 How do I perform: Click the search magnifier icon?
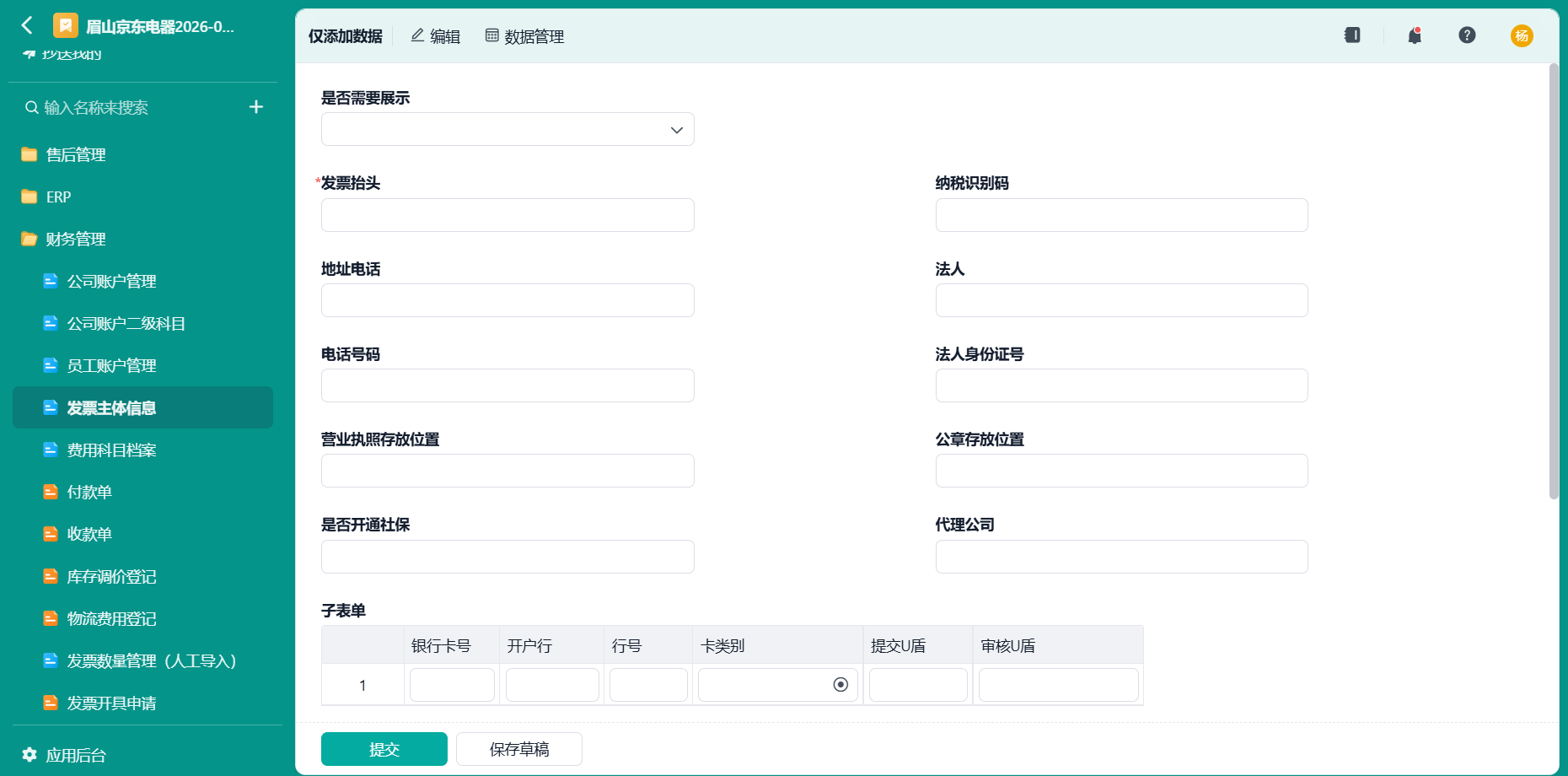point(32,107)
